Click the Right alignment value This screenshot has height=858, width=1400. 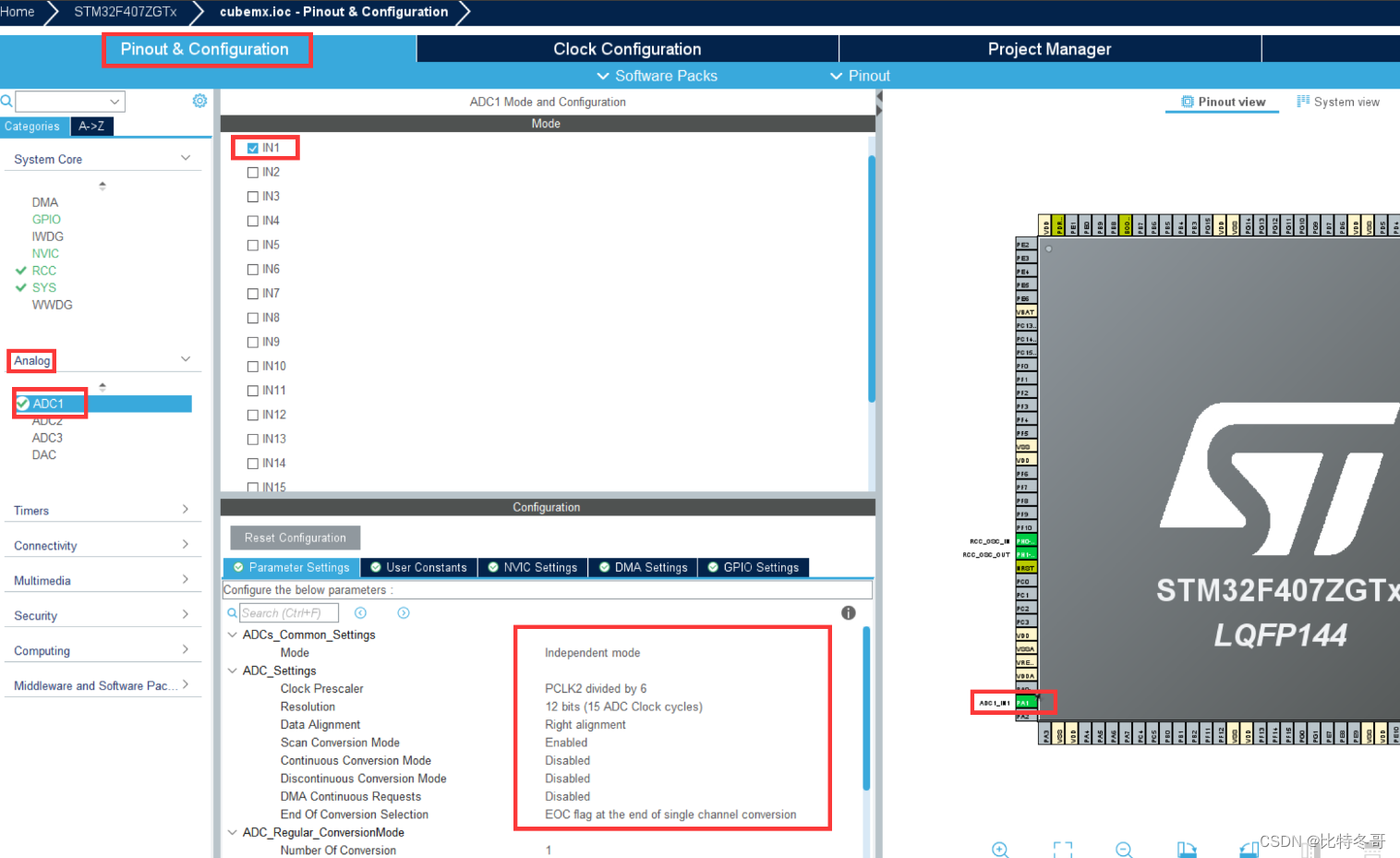tap(585, 724)
